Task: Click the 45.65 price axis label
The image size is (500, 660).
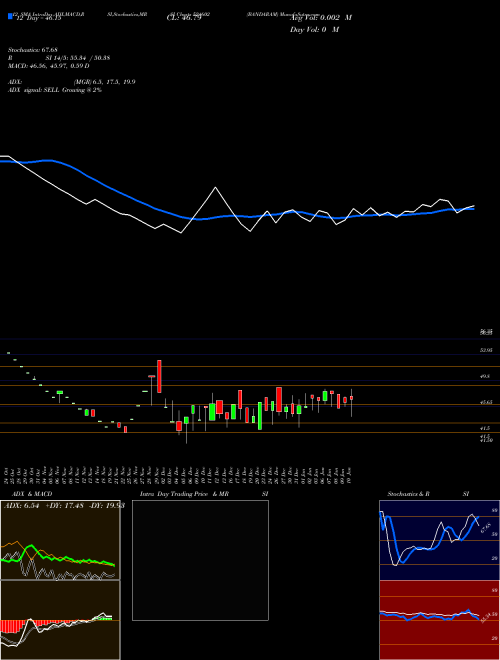Action: pyautogui.click(x=486, y=402)
